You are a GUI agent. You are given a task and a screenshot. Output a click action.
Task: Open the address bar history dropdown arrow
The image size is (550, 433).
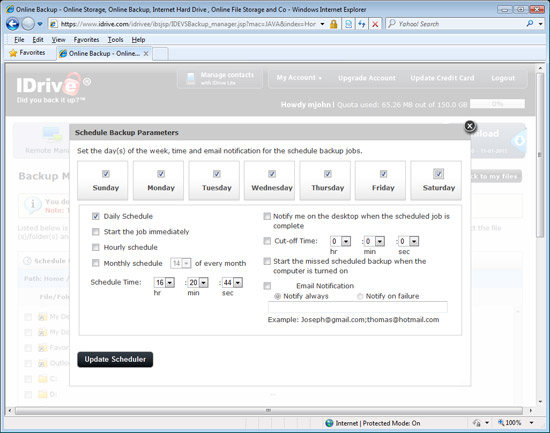pyautogui.click(x=322, y=24)
